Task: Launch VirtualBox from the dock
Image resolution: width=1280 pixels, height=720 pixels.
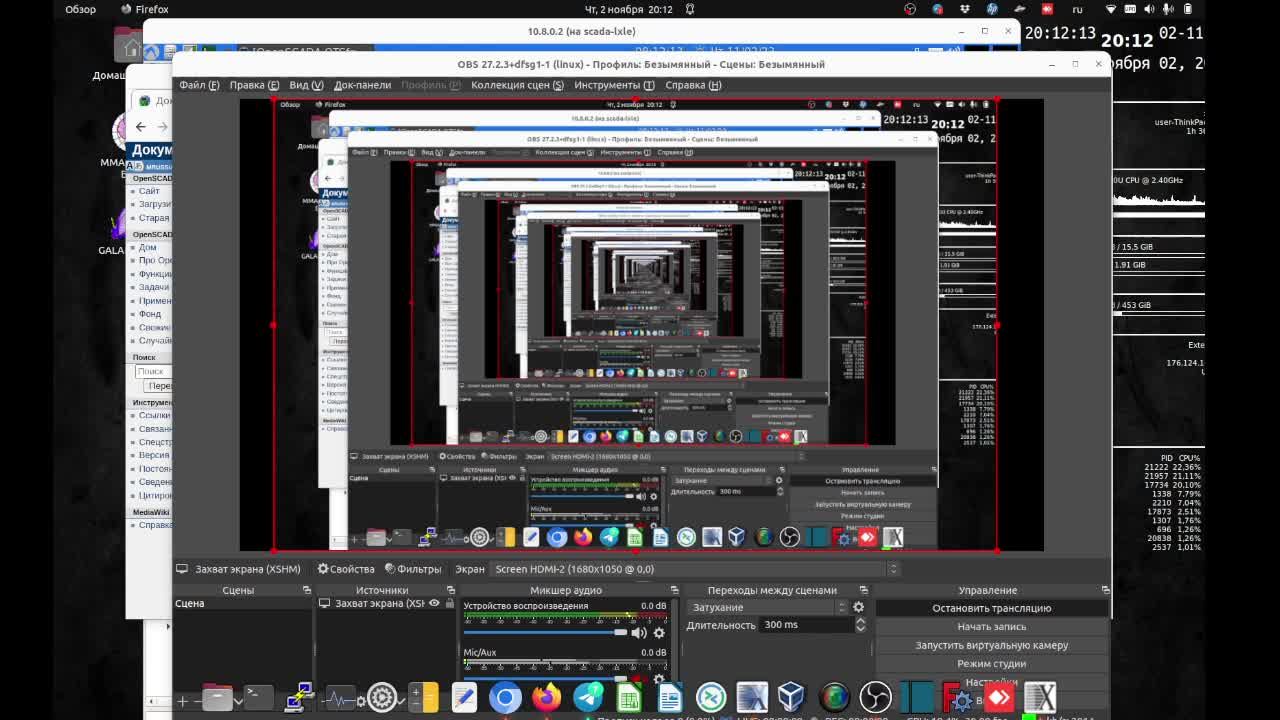Action: pos(791,697)
